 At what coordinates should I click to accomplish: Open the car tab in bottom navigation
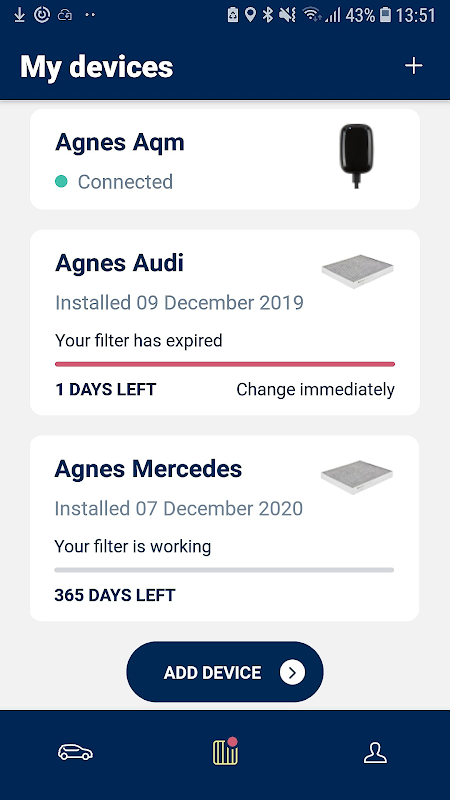(x=76, y=752)
